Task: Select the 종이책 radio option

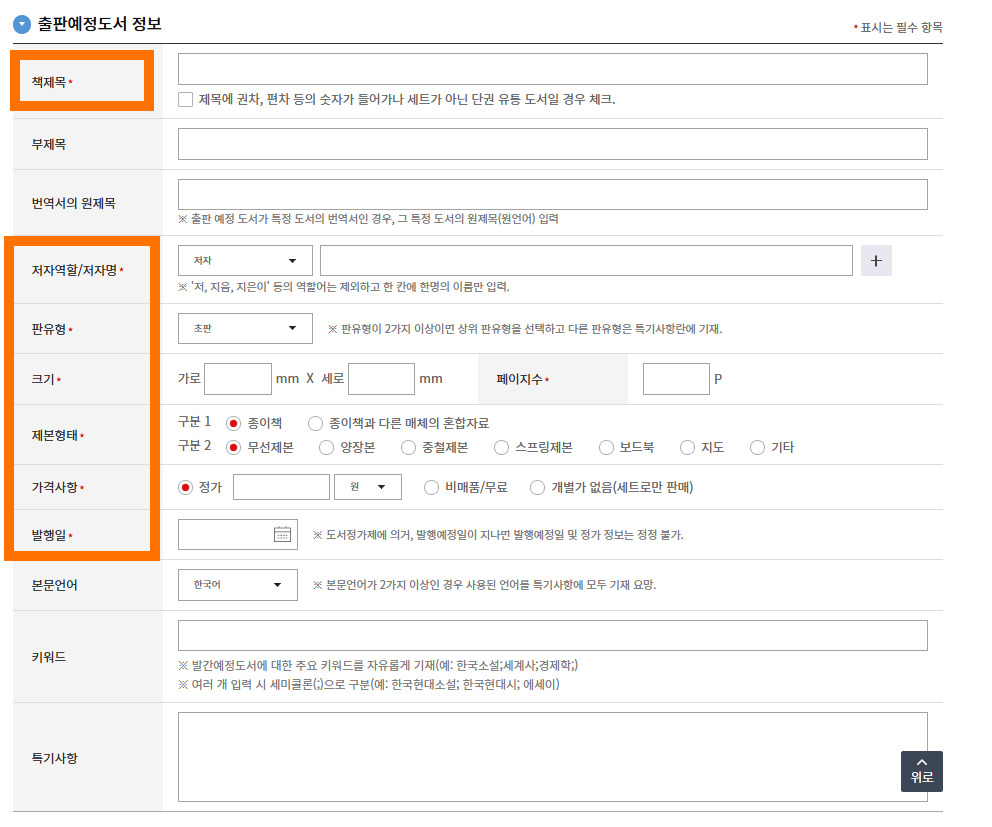Action: pyautogui.click(x=233, y=423)
